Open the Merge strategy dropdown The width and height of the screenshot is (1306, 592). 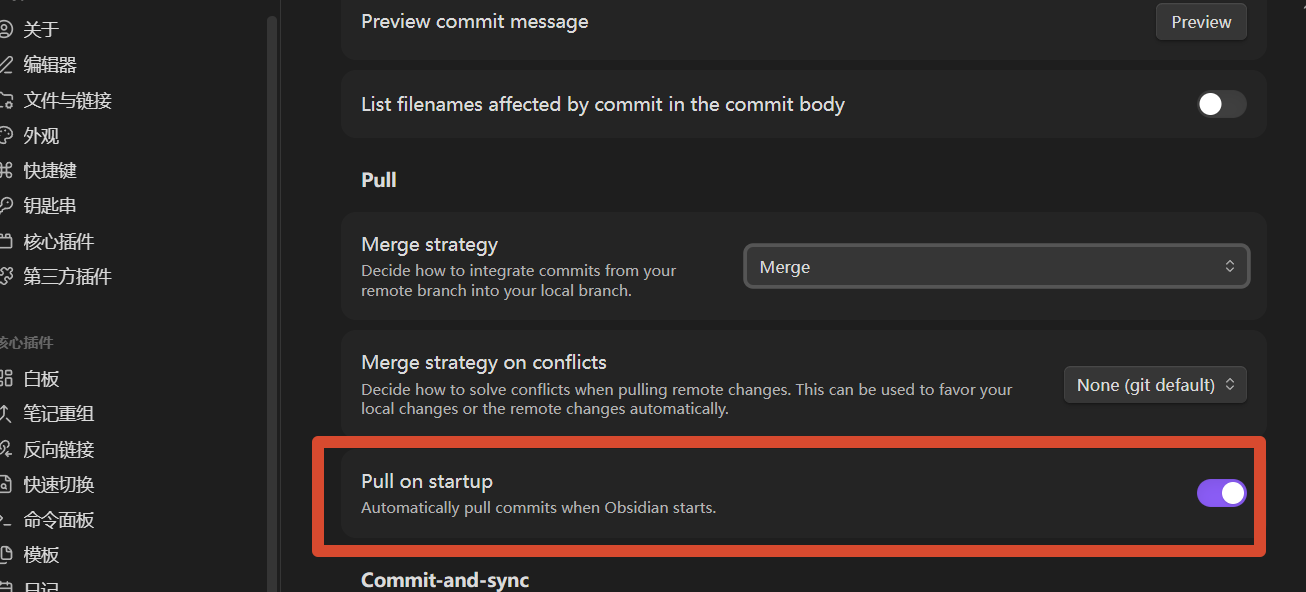point(997,267)
